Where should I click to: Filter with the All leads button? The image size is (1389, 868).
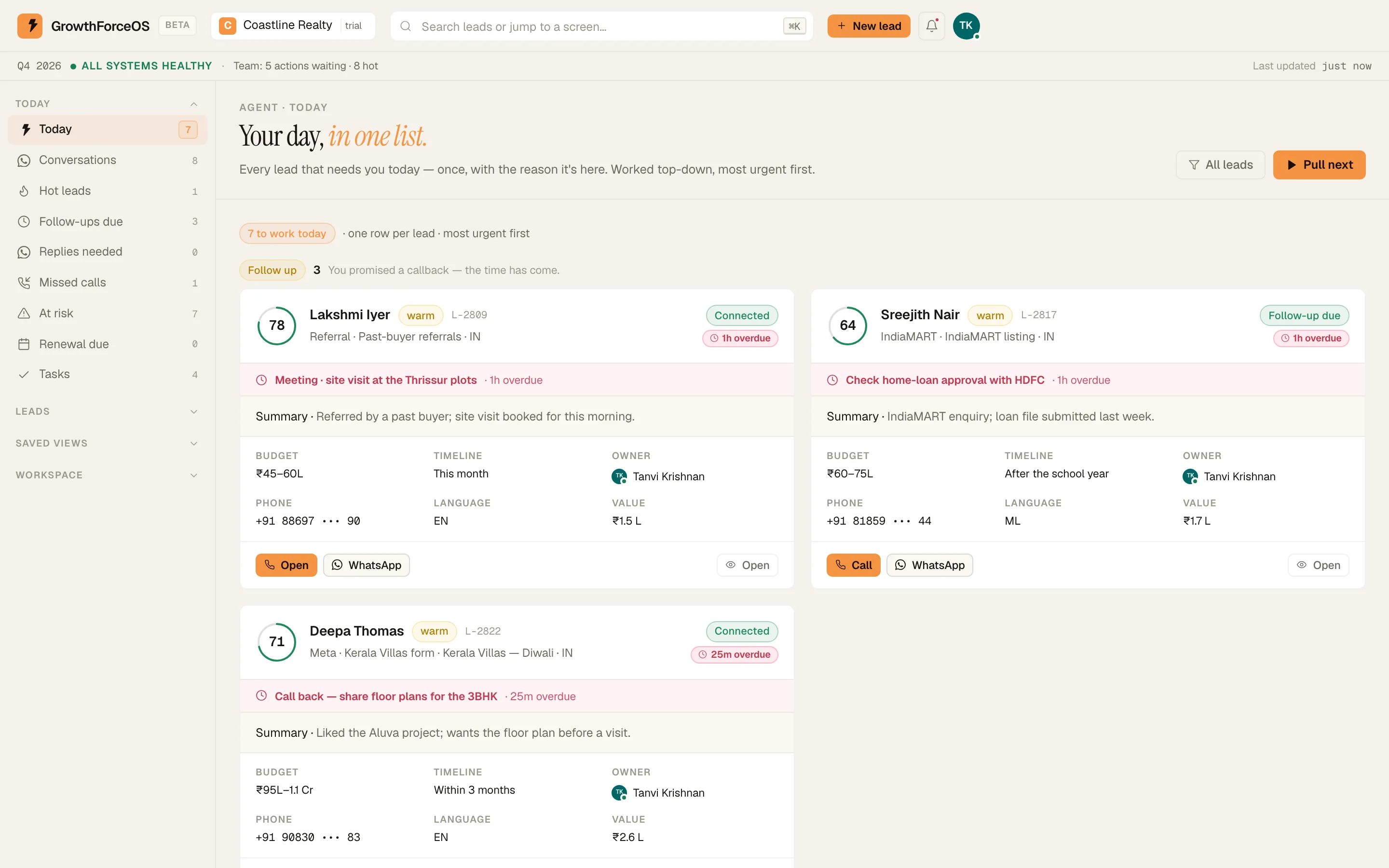pos(1220,165)
